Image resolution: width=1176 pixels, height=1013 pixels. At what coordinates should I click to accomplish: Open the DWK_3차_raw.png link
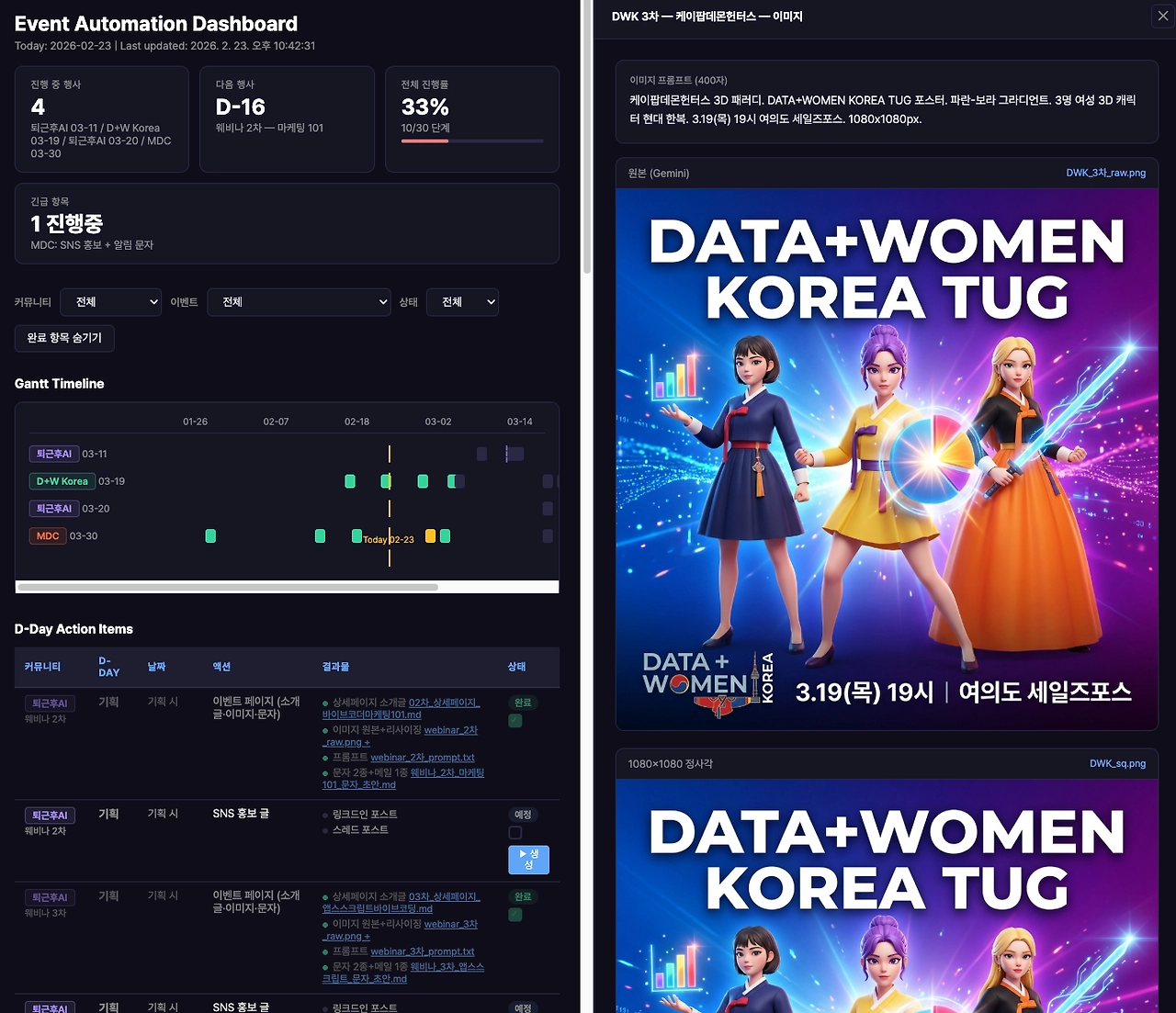[1105, 173]
